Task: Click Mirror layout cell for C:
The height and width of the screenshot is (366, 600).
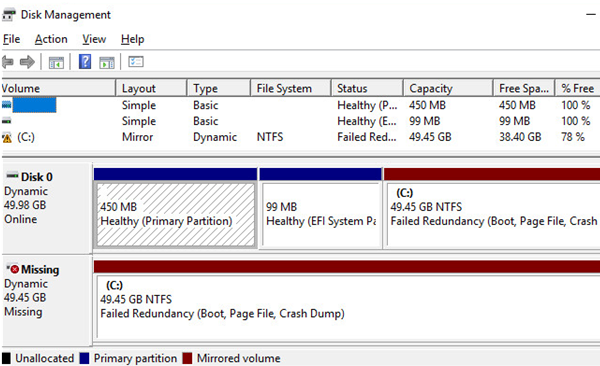Action: pos(137,137)
